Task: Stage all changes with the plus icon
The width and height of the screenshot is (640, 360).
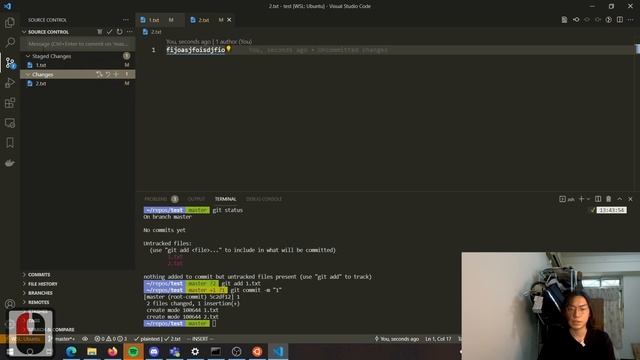Action: pos(116,74)
